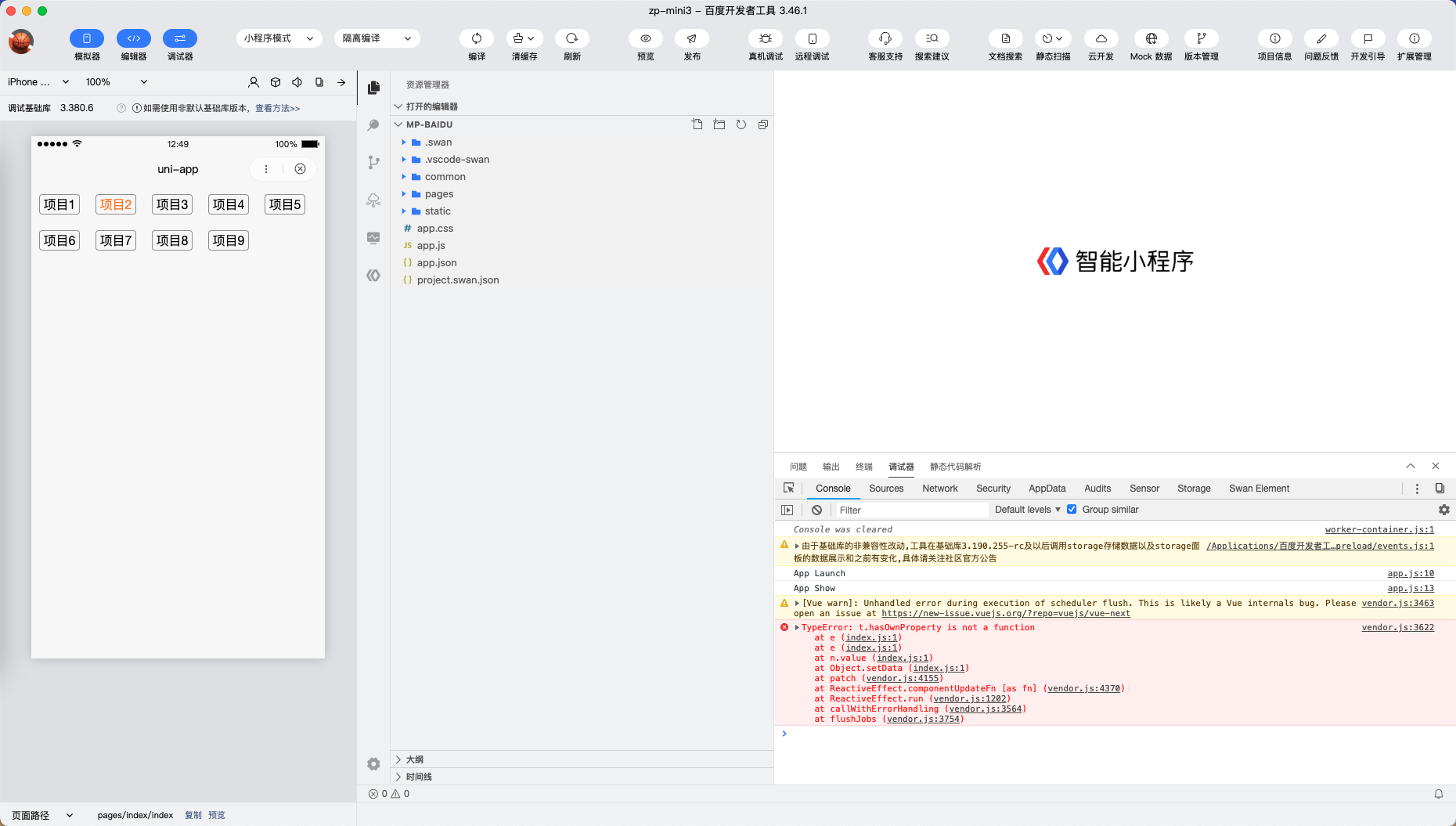
Task: Click the 编译 (compile) toolbar icon
Action: [476, 38]
